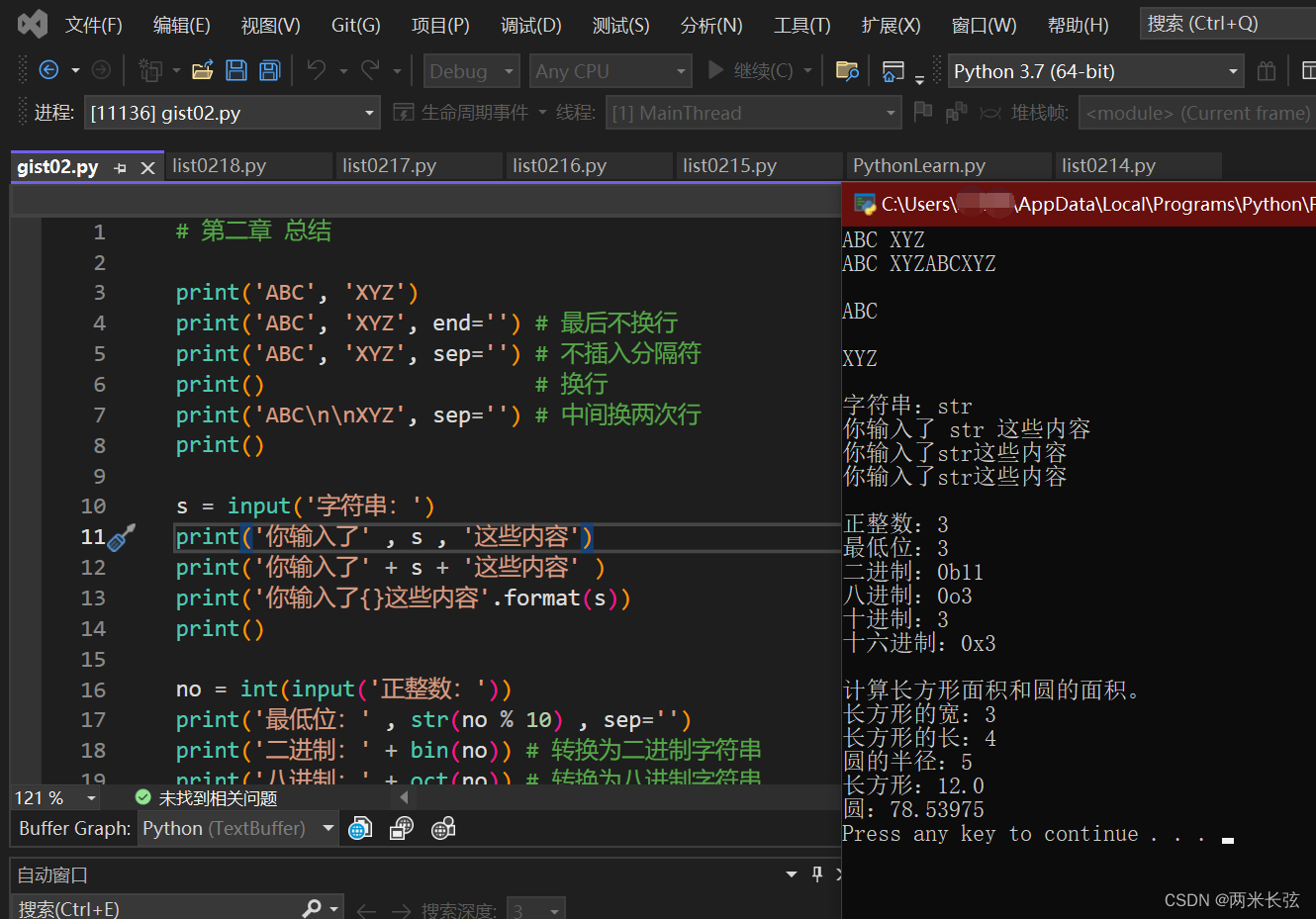Save all files with double floppy icon
Viewport: 1316px width, 919px height.
point(269,70)
